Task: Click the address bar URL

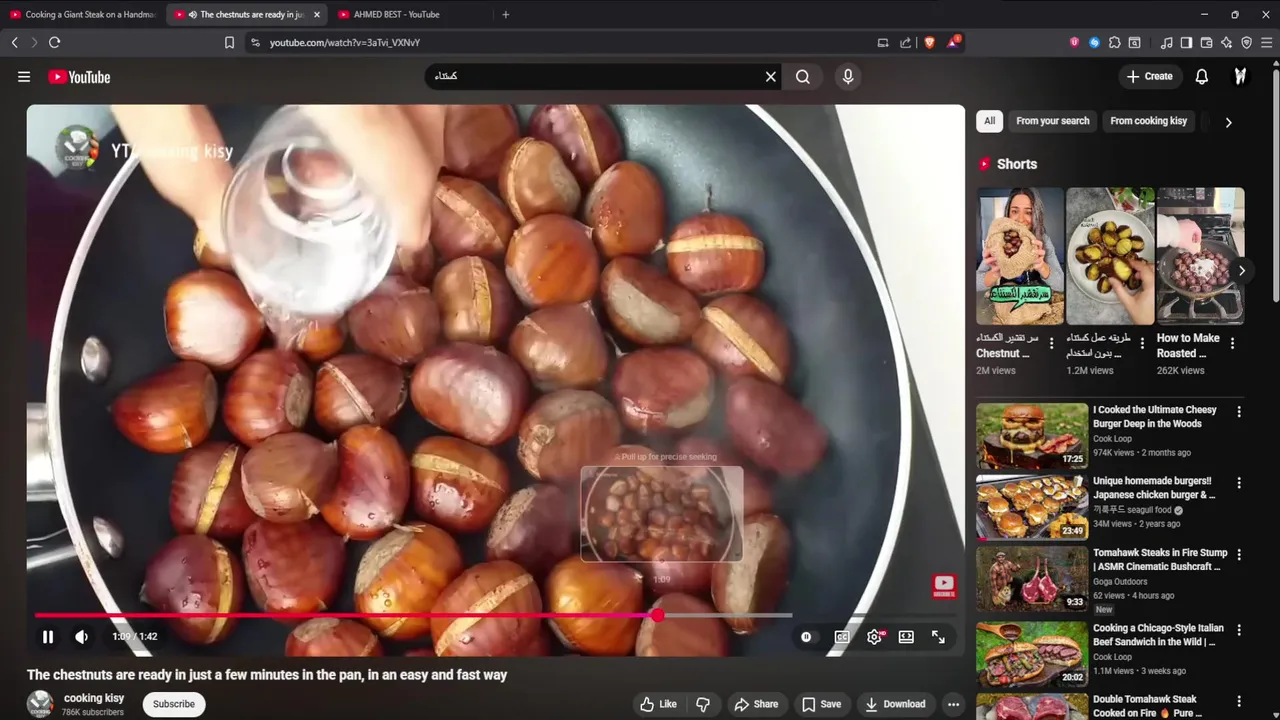Action: [x=345, y=43]
